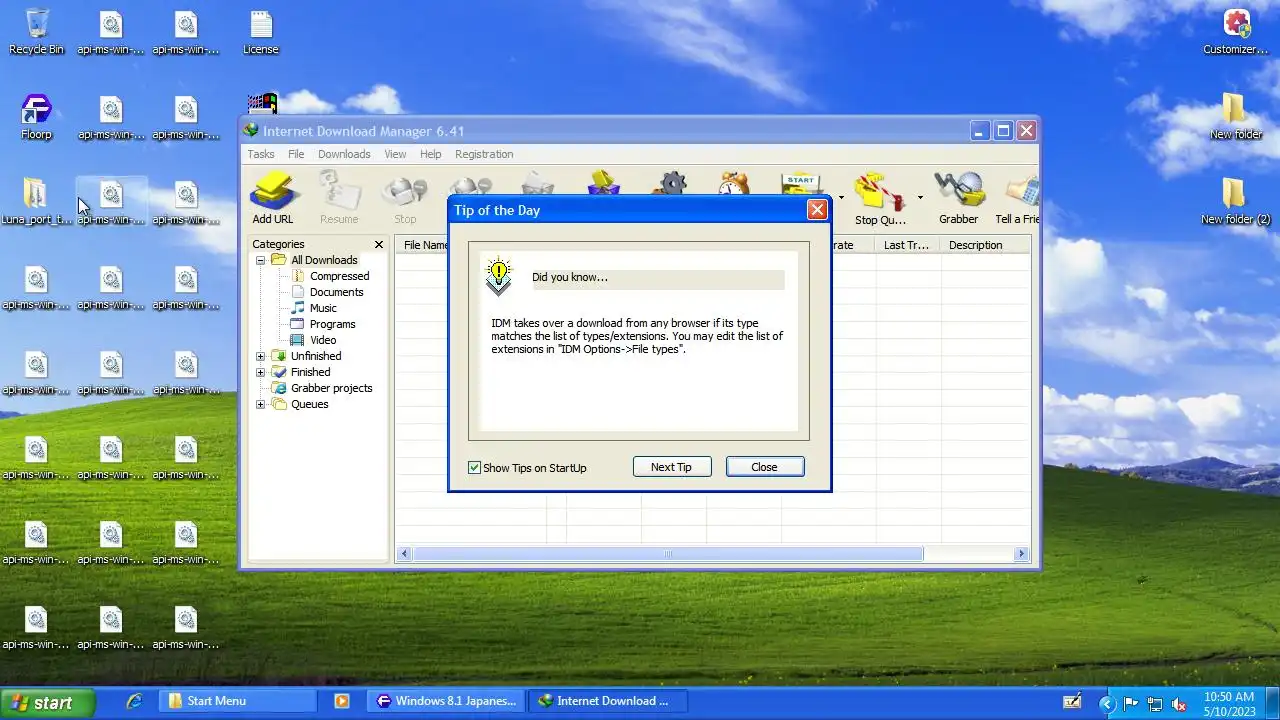Image resolution: width=1280 pixels, height=720 pixels.
Task: Uncheck Show Tips on StartUp
Action: pyautogui.click(x=475, y=467)
